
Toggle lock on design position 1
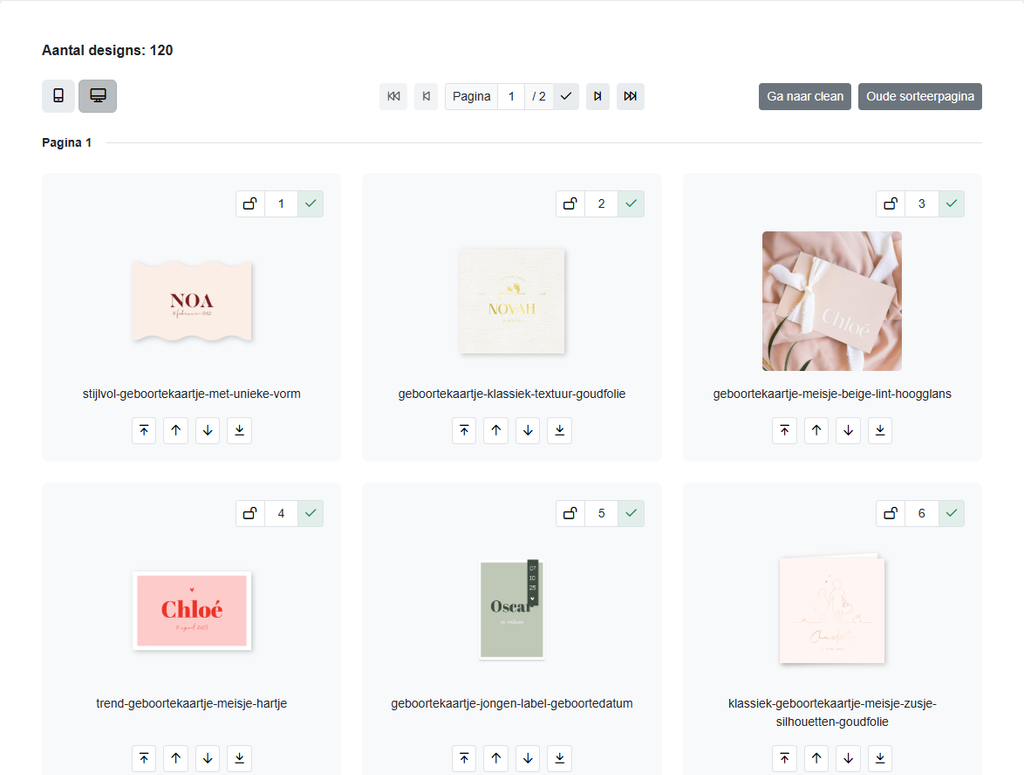click(250, 204)
